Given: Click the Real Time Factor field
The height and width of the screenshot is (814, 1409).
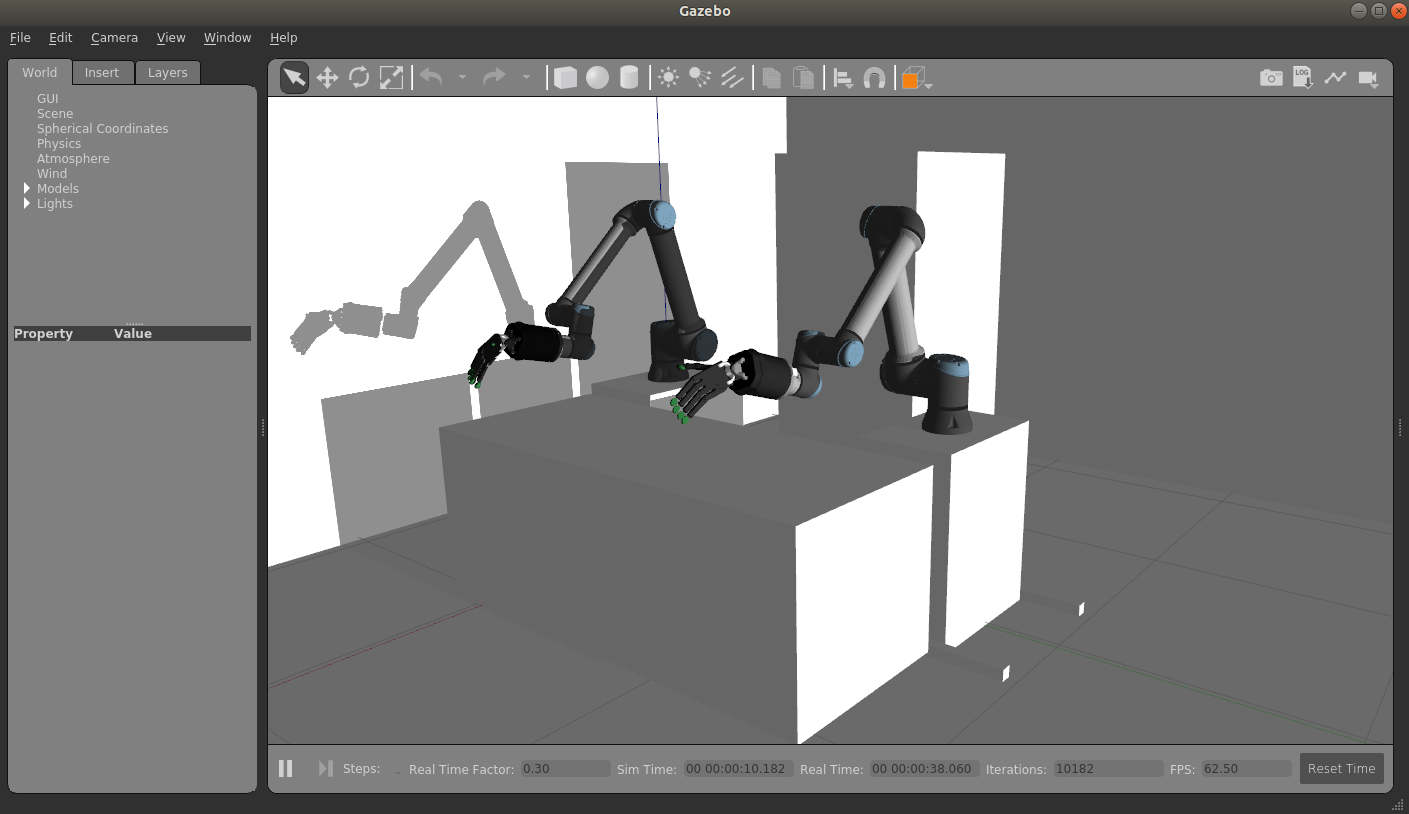Looking at the screenshot, I should click(x=565, y=769).
